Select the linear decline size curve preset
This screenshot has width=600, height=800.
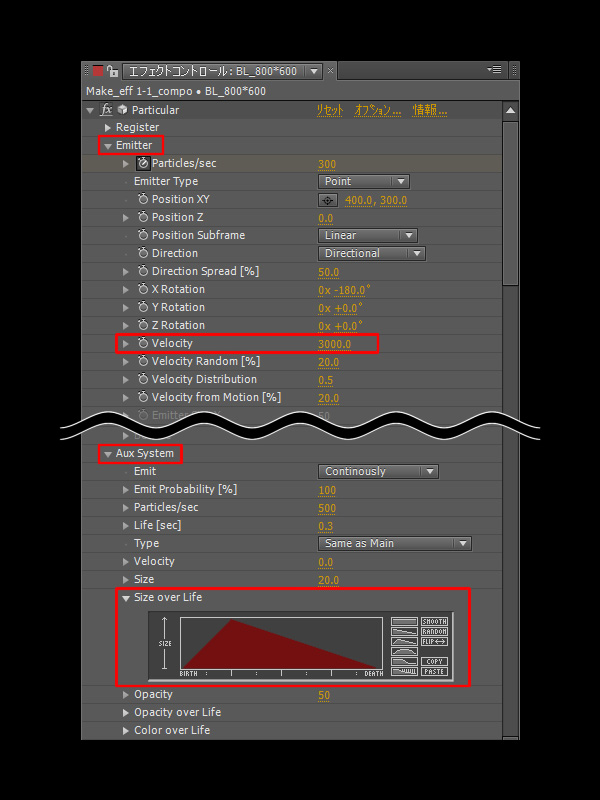[404, 632]
